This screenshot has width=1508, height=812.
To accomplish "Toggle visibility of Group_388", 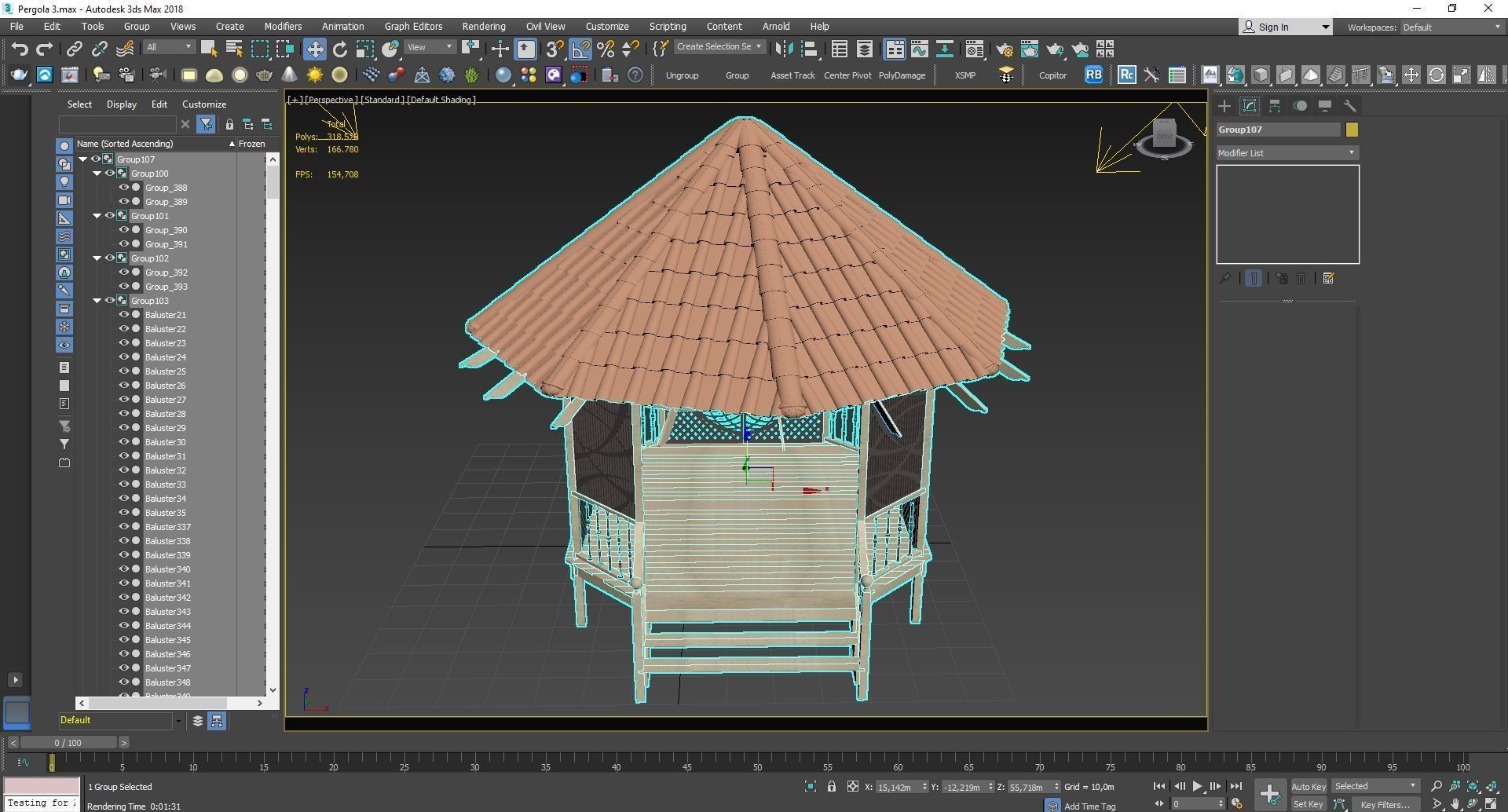I will (123, 188).
